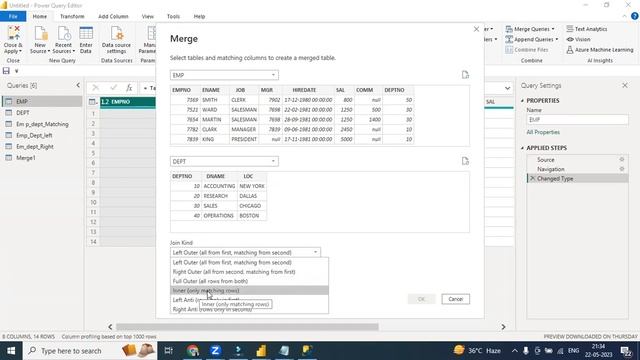Open the New Source icon
This screenshot has width=640, height=360.
[x=40, y=33]
